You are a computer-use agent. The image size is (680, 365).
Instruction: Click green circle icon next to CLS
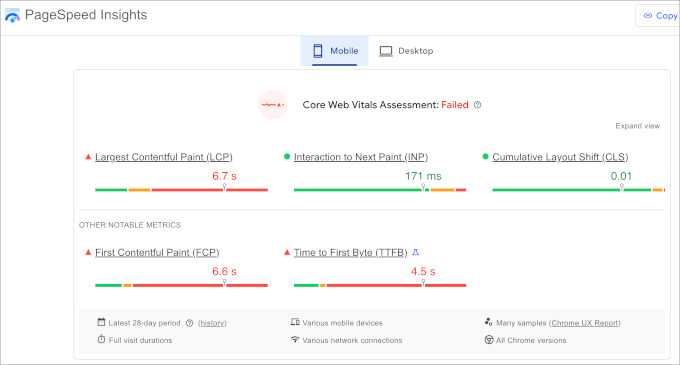pos(485,156)
